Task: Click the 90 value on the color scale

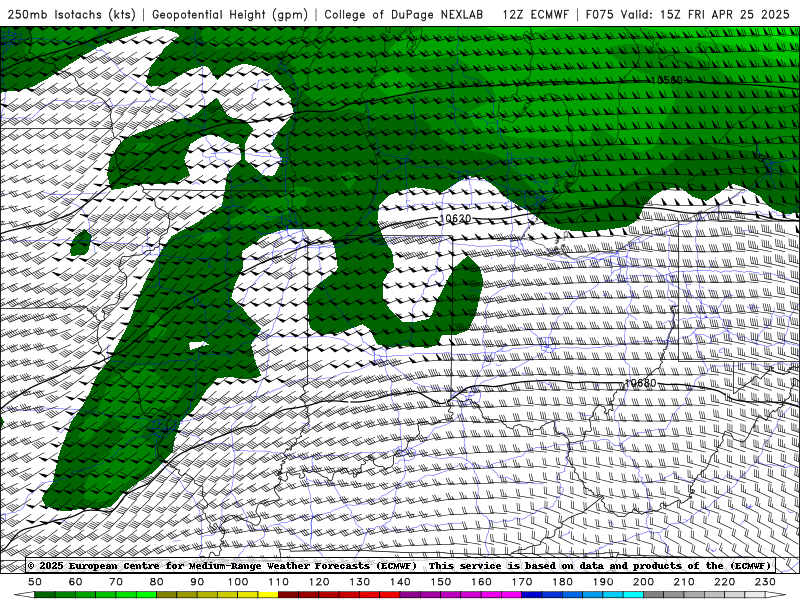Action: point(197,582)
